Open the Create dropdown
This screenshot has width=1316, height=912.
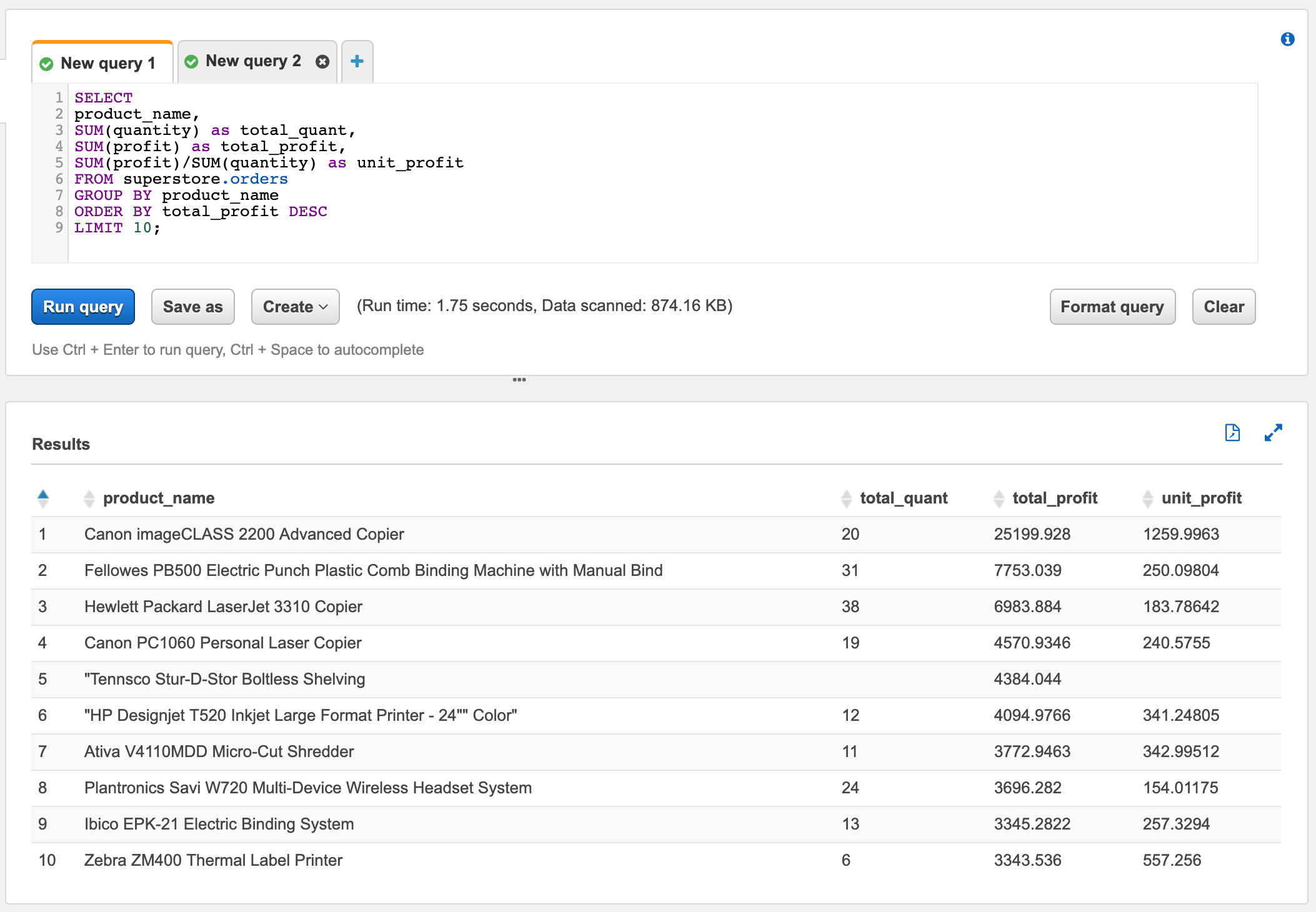[x=295, y=307]
